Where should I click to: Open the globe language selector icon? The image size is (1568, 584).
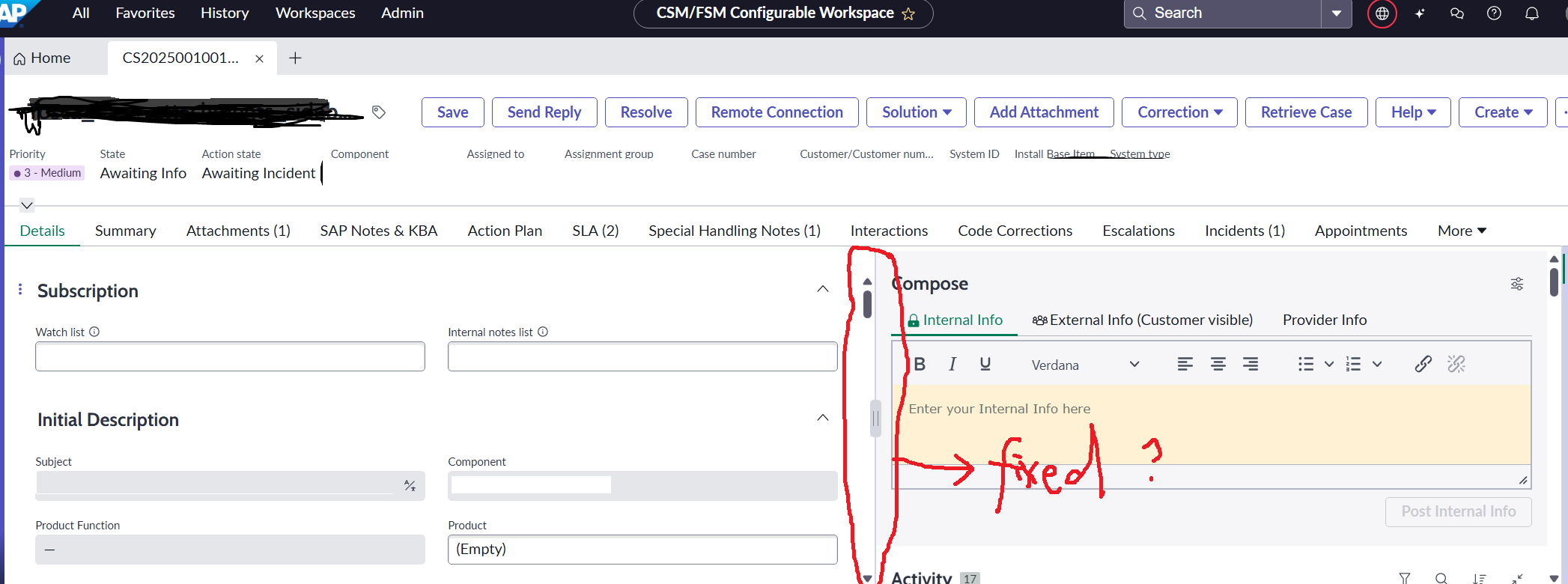1382,13
